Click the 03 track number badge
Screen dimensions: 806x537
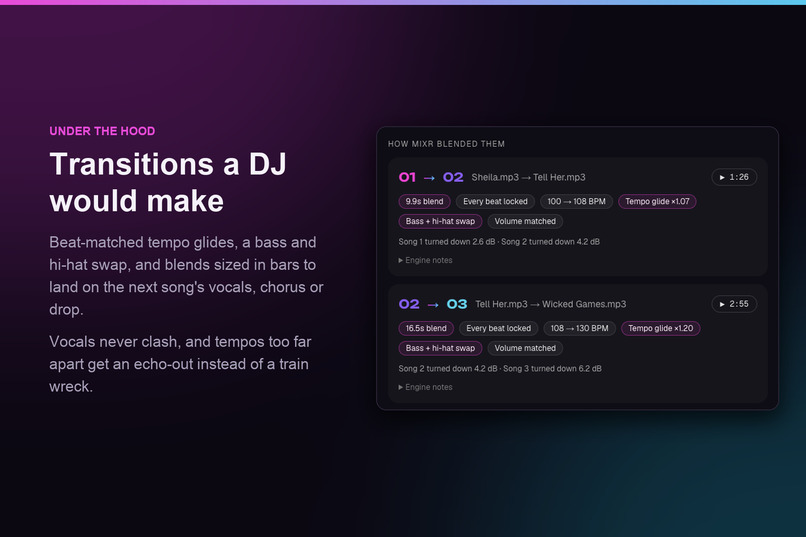456,304
